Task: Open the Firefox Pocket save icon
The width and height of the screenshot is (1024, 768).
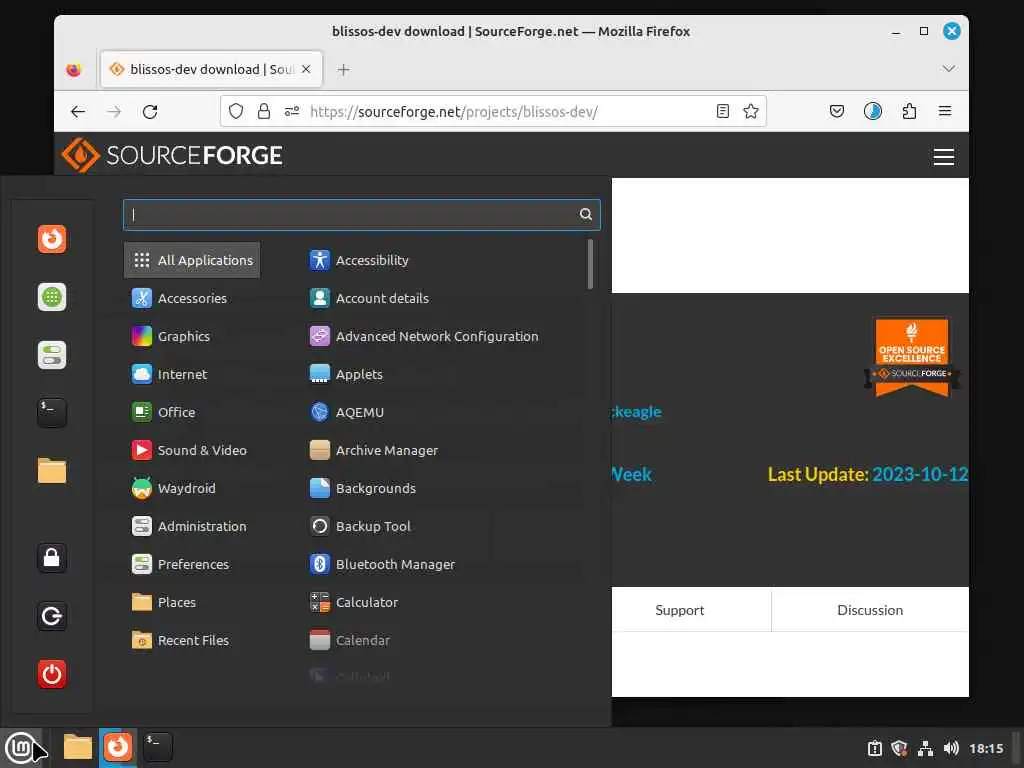Action: click(x=837, y=112)
